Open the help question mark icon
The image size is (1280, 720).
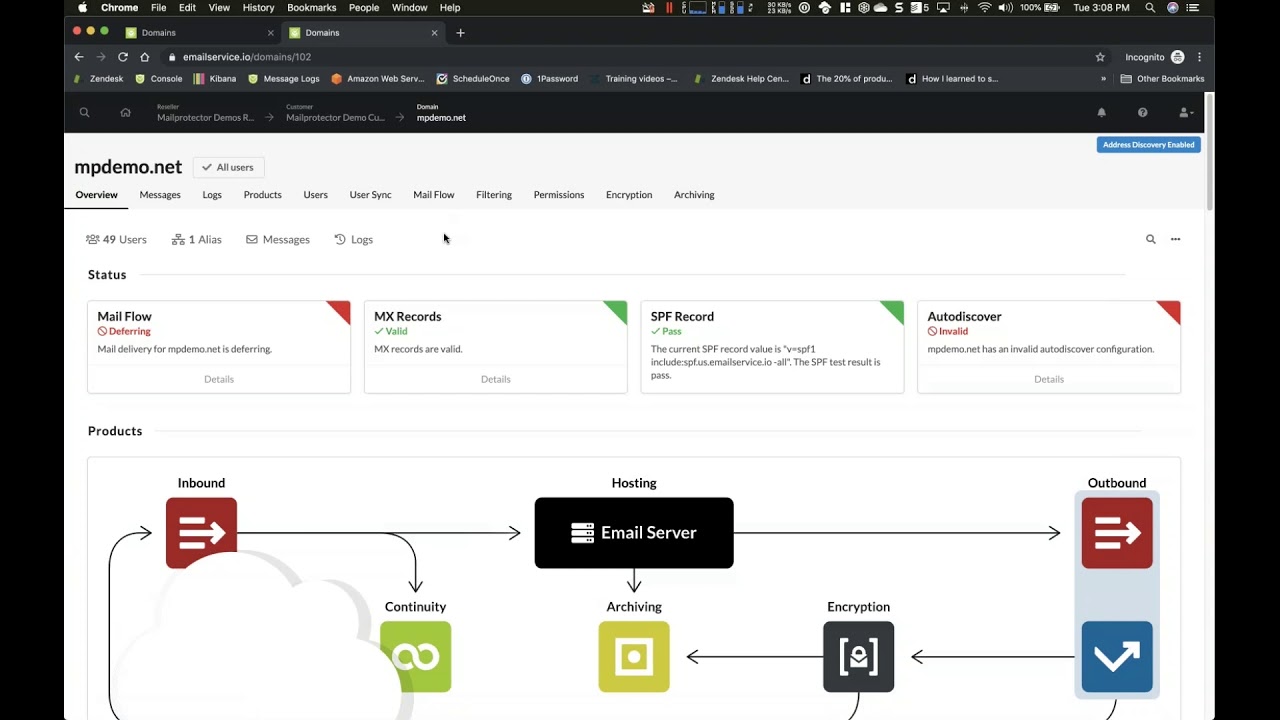[1143, 113]
